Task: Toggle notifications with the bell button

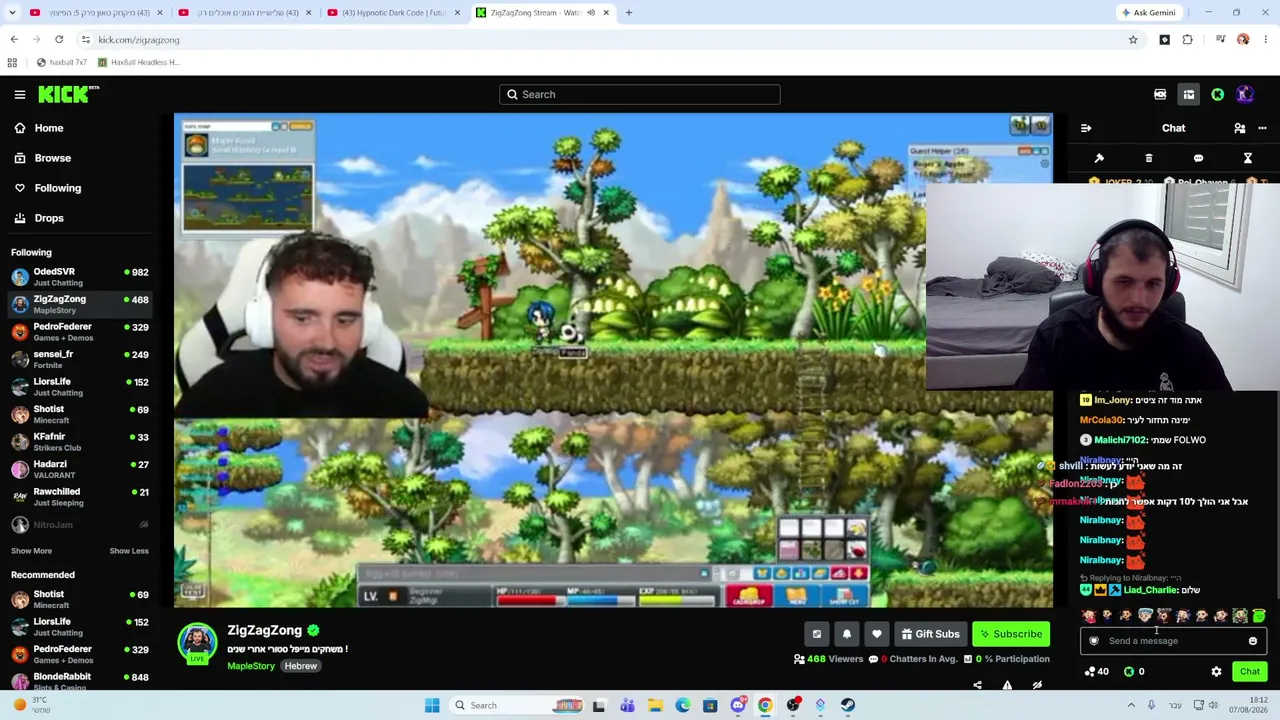Action: pyautogui.click(x=847, y=634)
